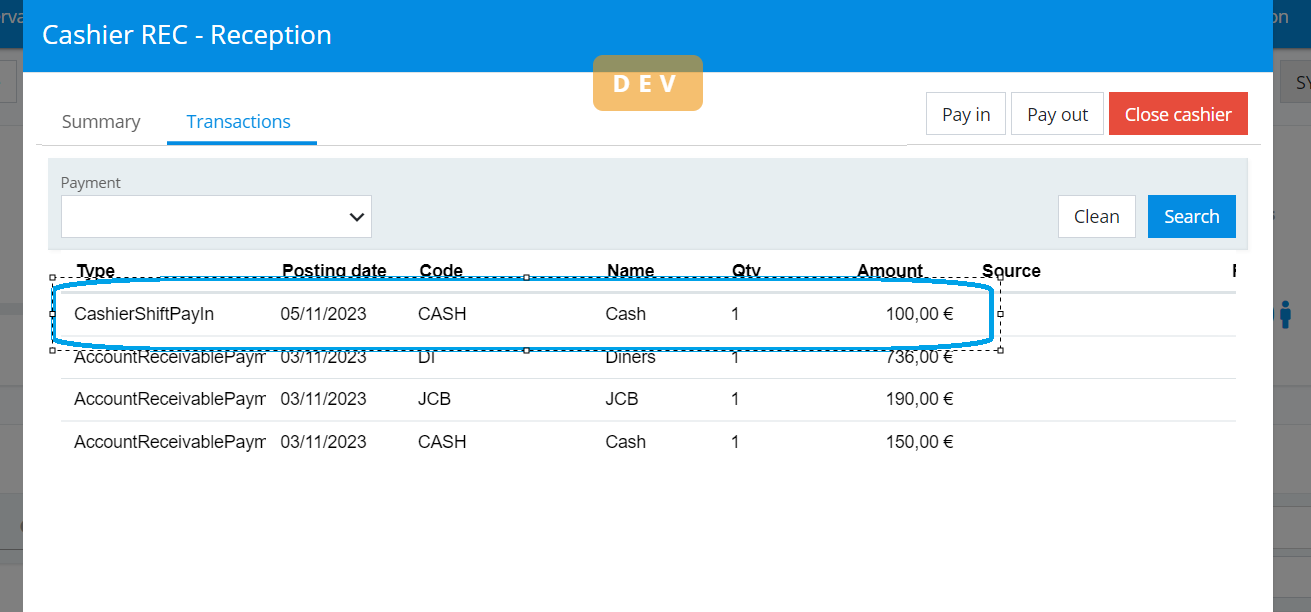The height and width of the screenshot is (612, 1311).
Task: Switch to the Summary tab
Action: point(101,122)
